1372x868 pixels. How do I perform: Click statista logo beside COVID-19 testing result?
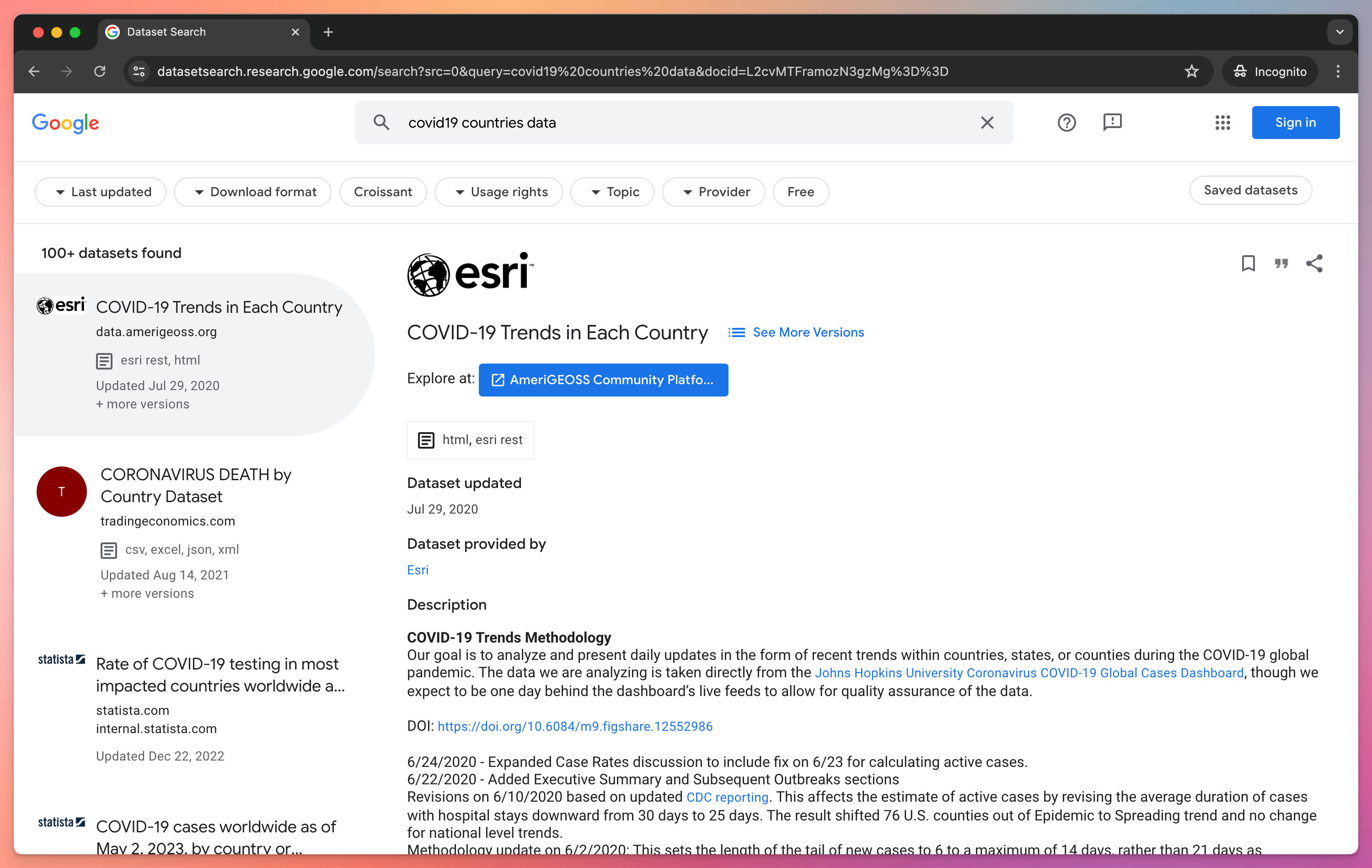coord(62,659)
